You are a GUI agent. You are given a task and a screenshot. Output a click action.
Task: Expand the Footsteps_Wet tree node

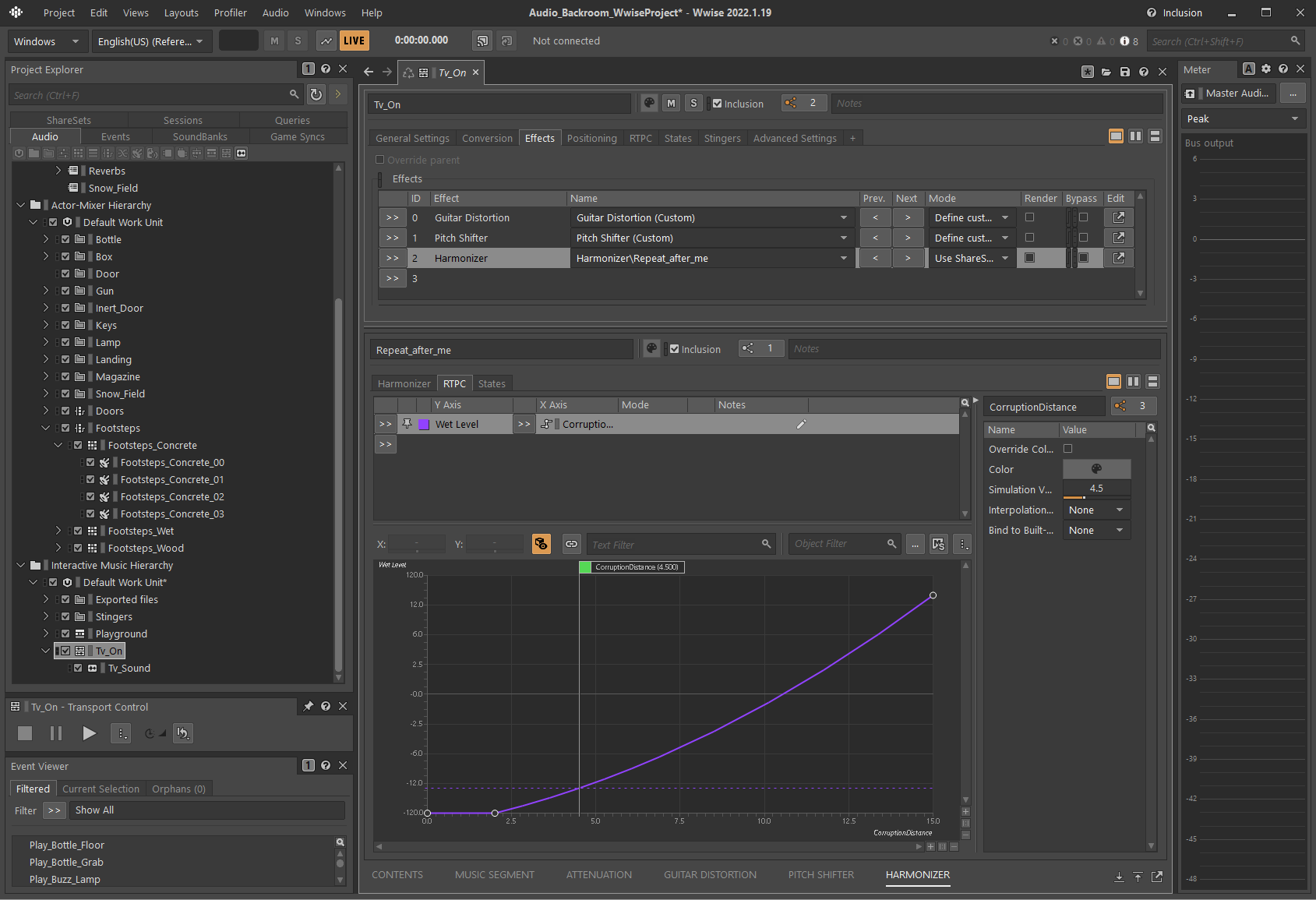(x=58, y=531)
